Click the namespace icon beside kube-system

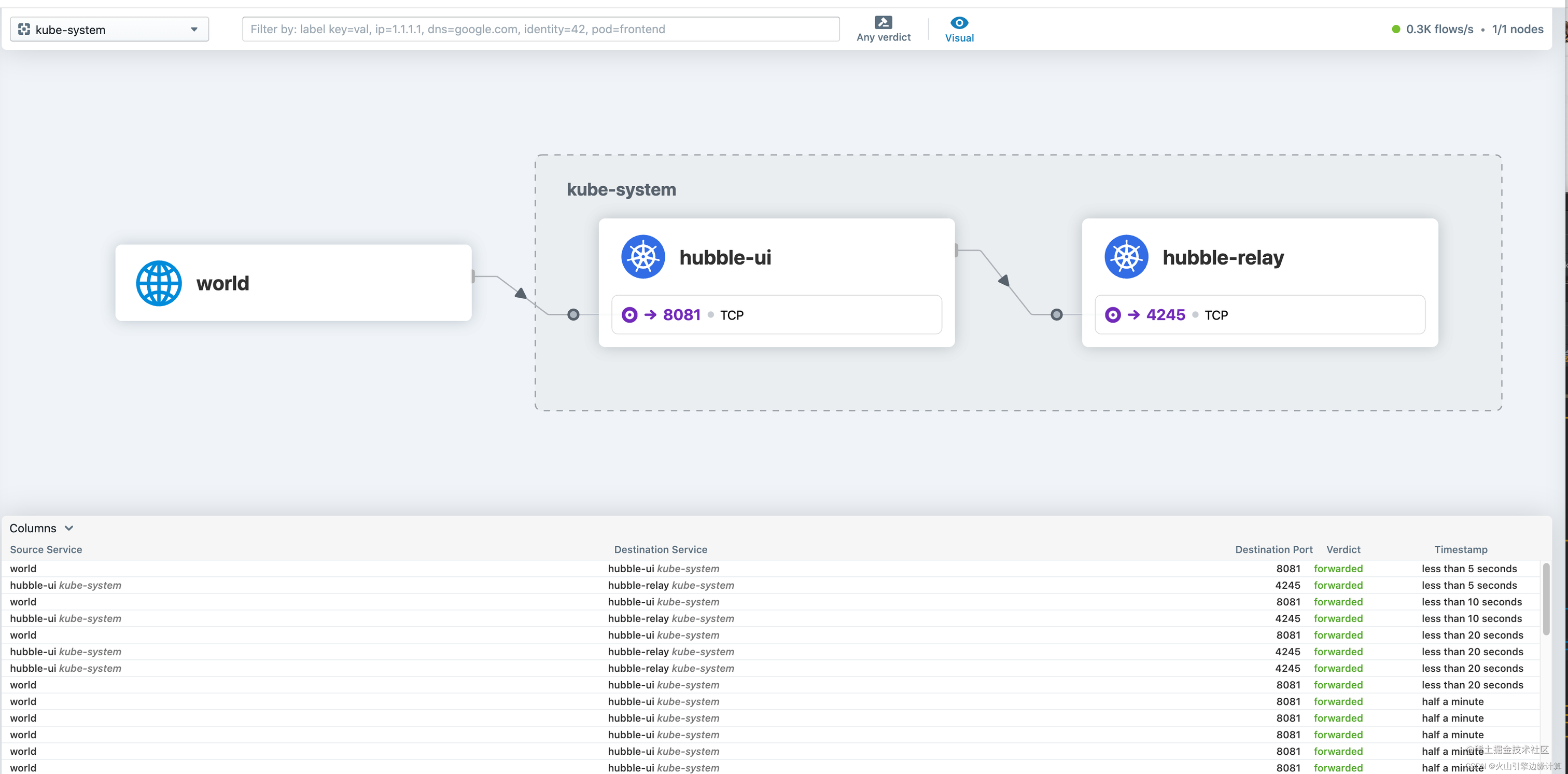point(24,29)
